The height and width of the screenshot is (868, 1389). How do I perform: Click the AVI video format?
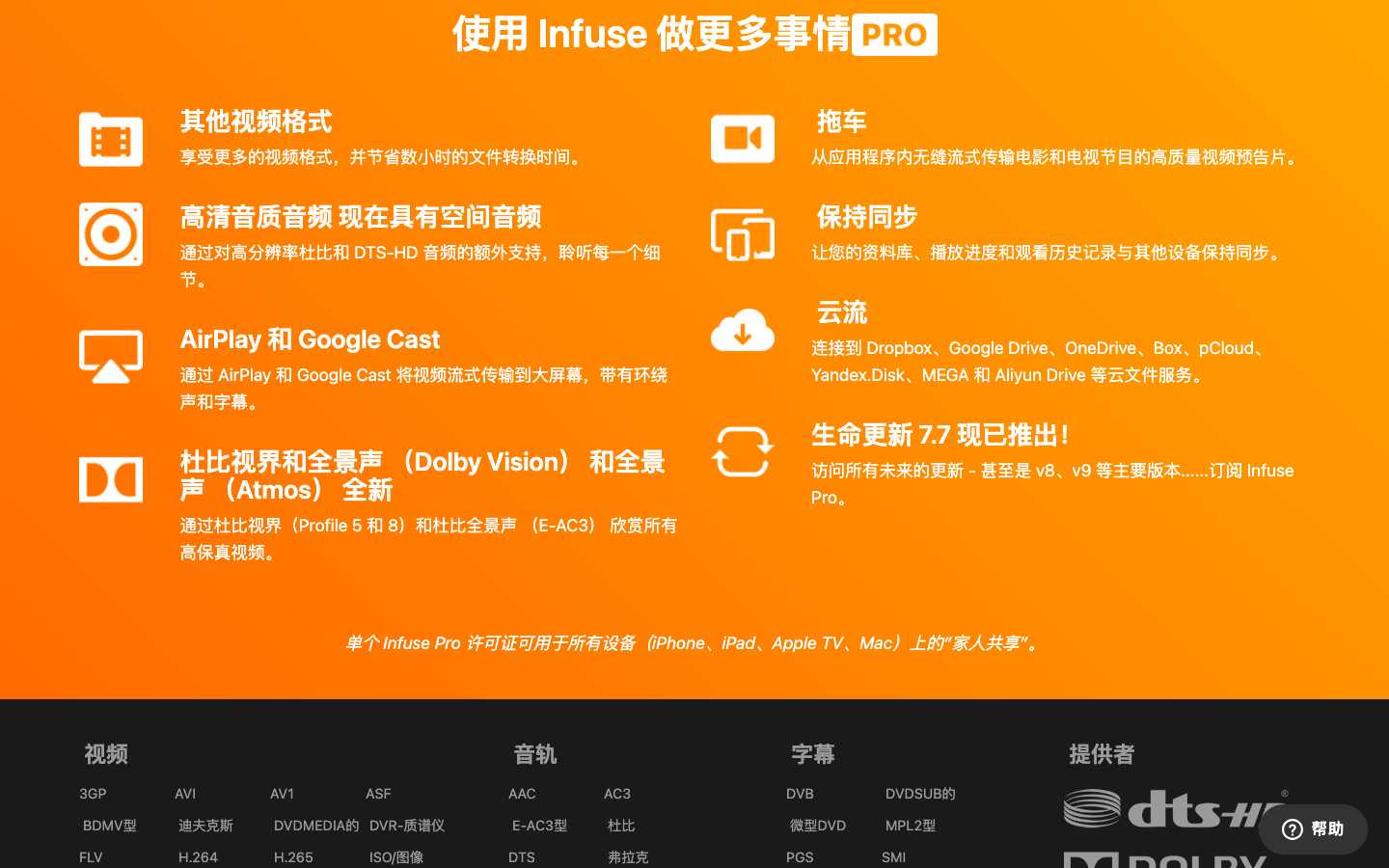tap(185, 794)
